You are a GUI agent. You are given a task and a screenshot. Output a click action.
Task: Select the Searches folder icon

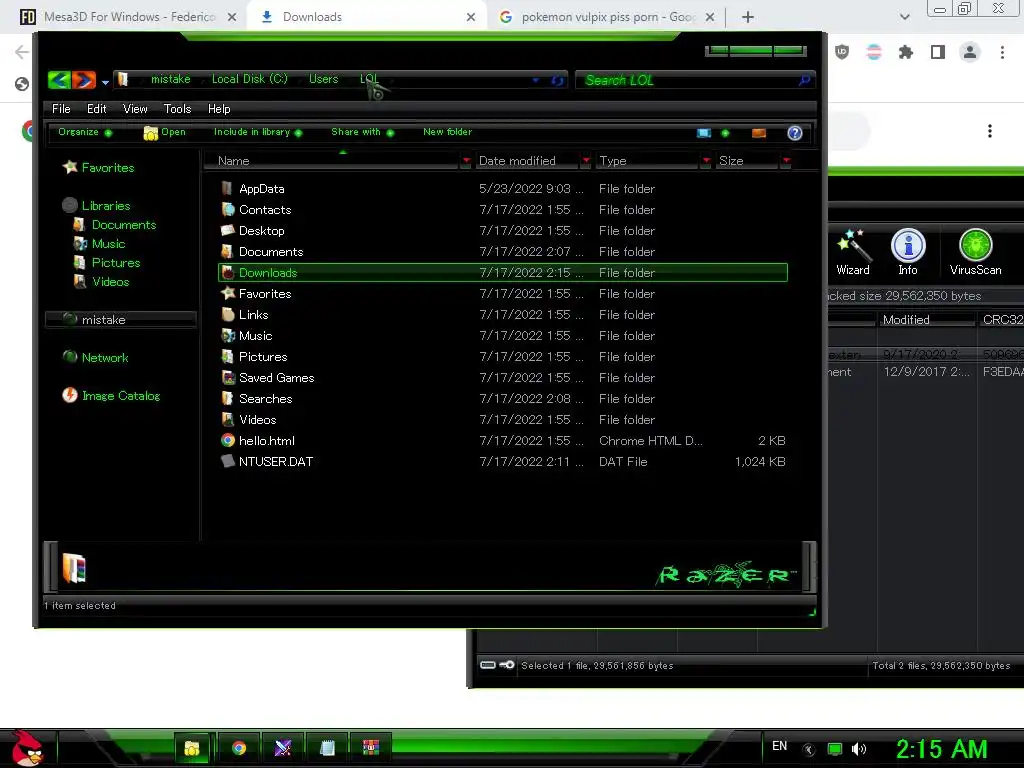[x=227, y=398]
